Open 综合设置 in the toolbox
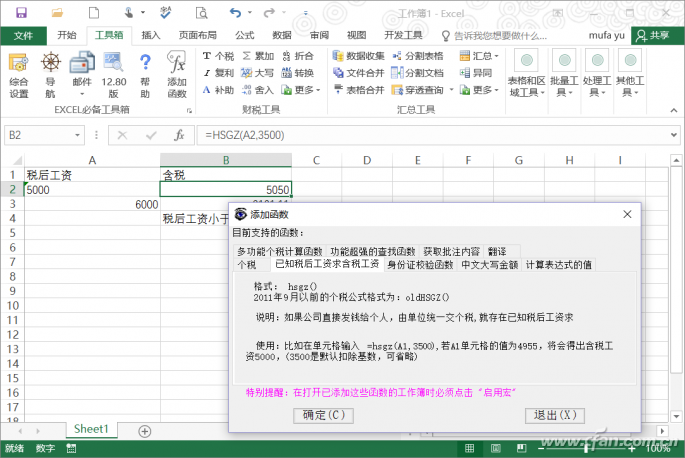685x458 pixels. click(x=18, y=74)
